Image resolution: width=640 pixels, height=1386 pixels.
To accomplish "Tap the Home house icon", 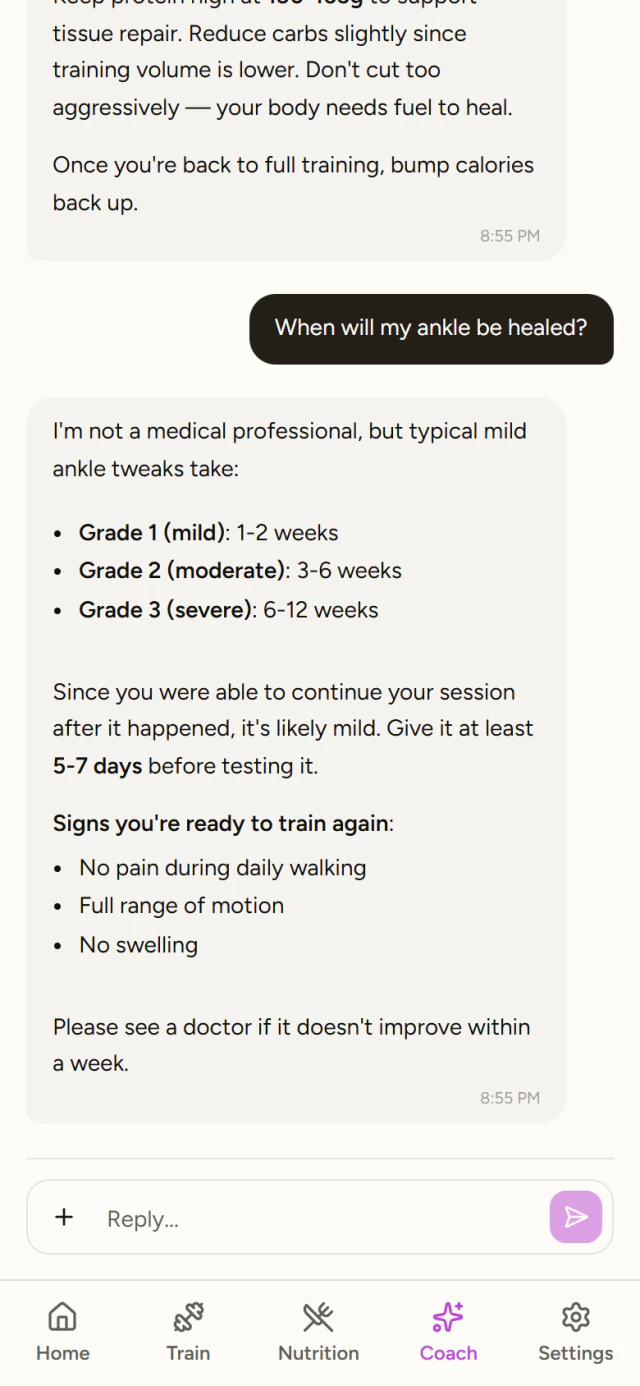I will click(63, 1317).
